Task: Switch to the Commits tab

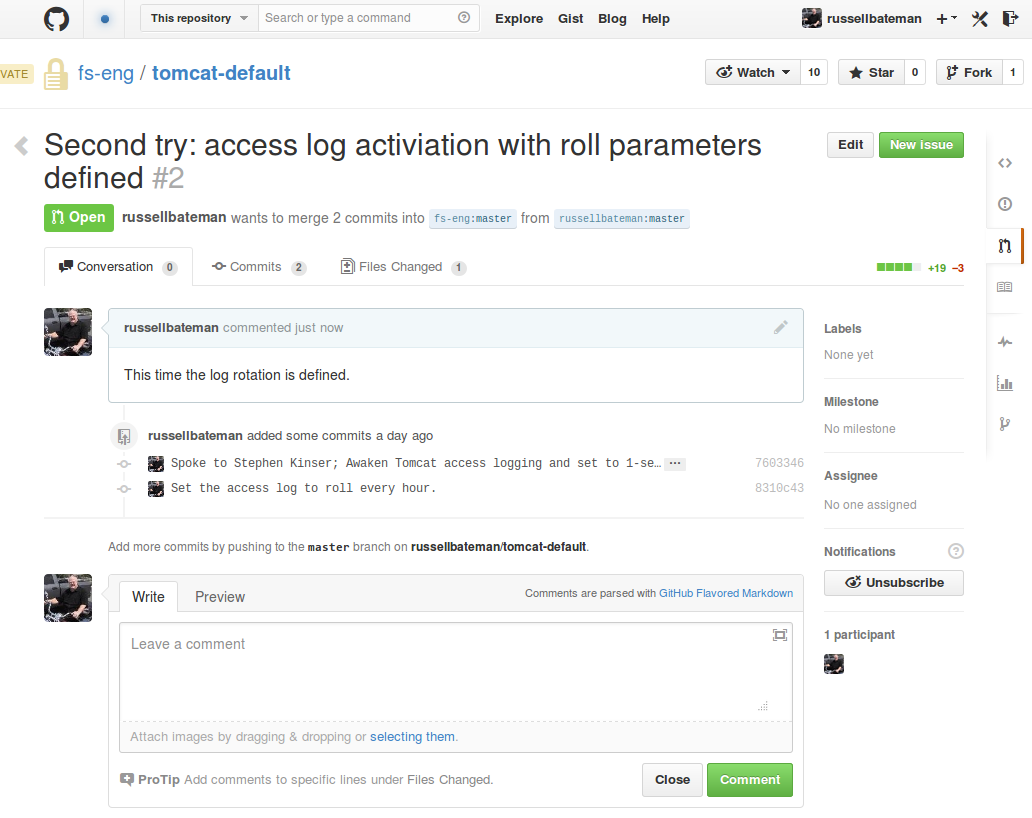Action: 259,267
